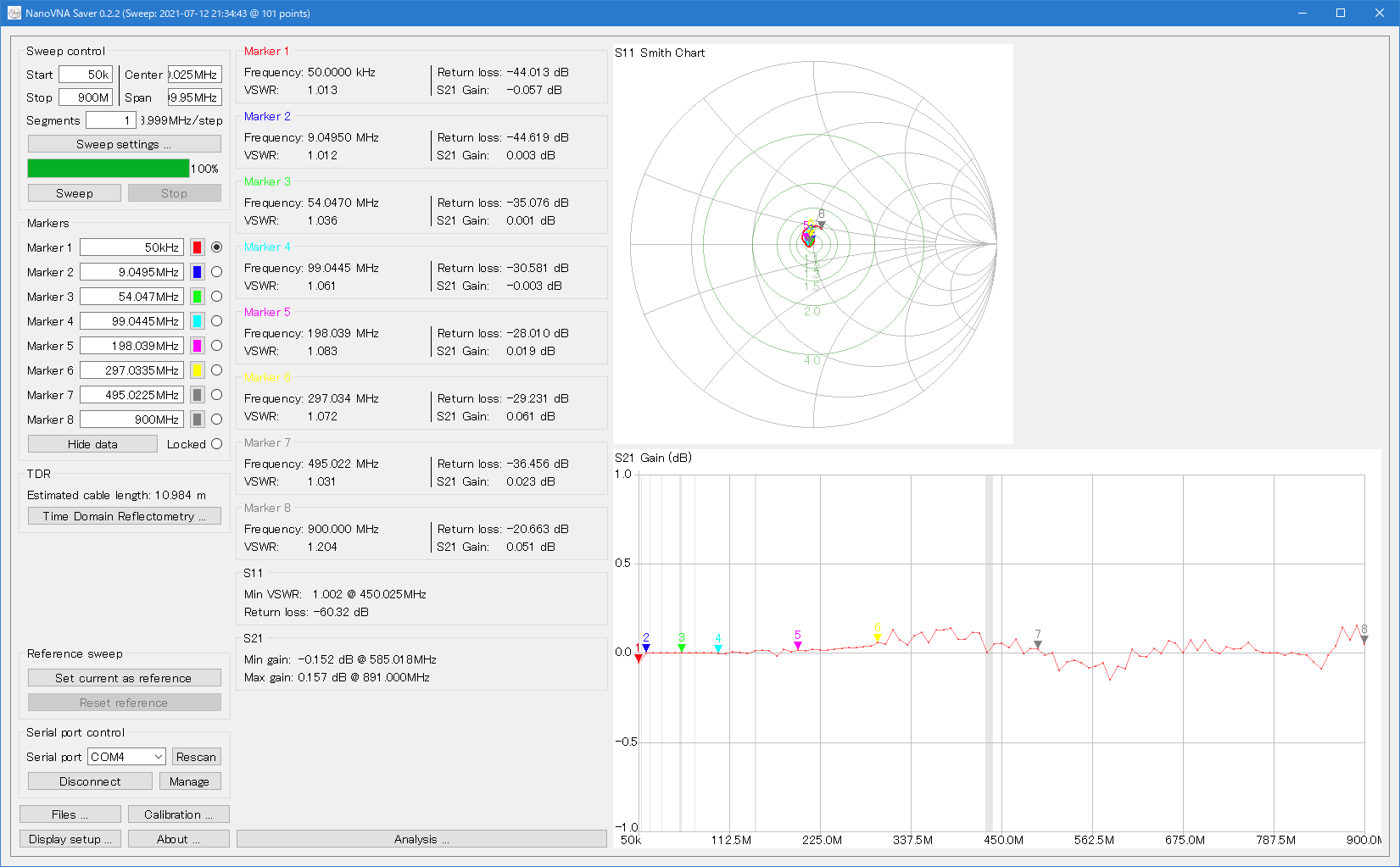
Task: Click marker 7 triangle on S21 Gain chart
Action: [1038, 645]
